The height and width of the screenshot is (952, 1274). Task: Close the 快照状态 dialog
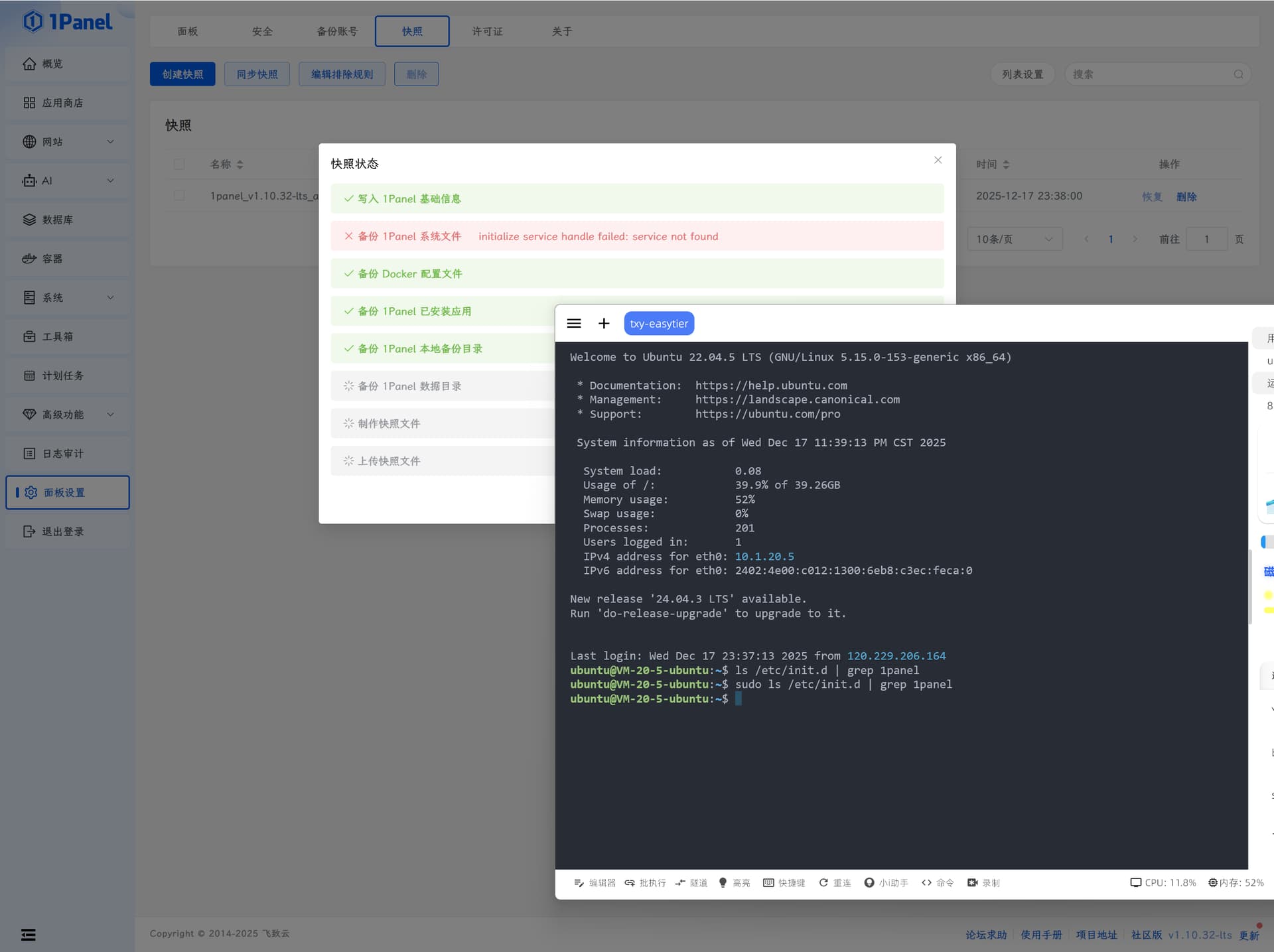pos(938,160)
